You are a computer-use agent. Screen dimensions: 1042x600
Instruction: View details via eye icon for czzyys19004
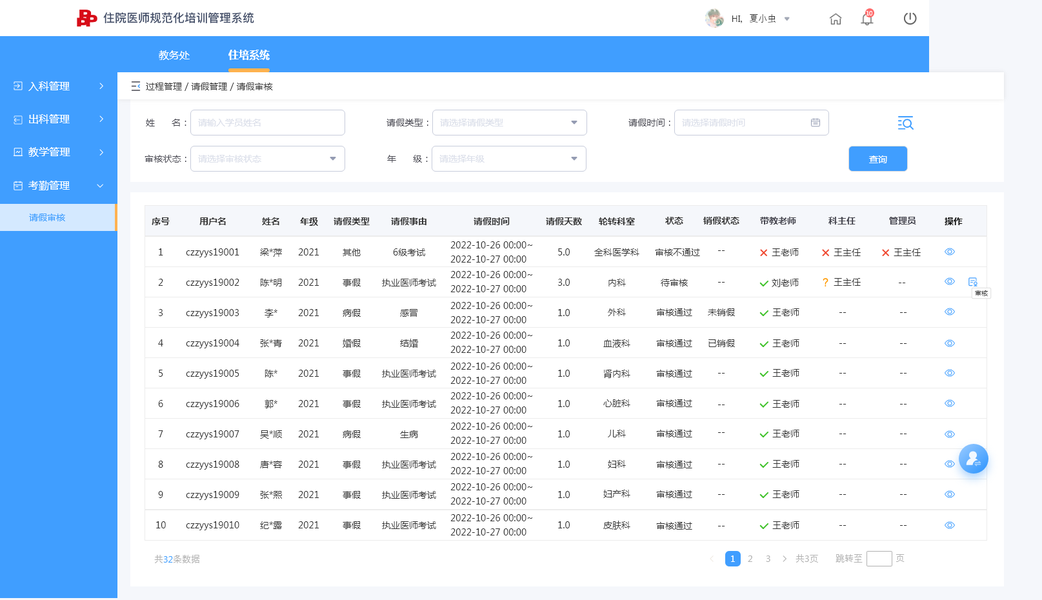click(950, 344)
